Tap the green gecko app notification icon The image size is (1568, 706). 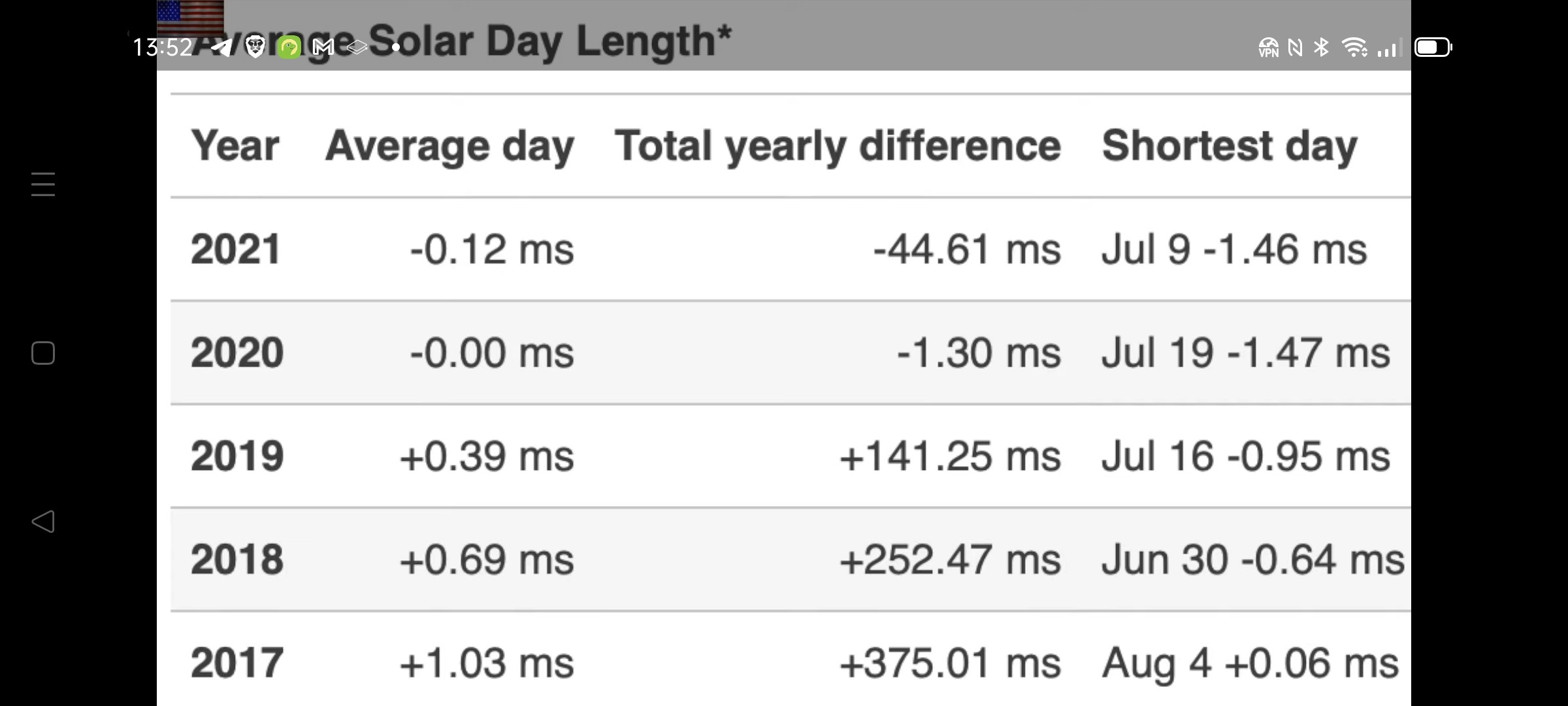point(289,47)
